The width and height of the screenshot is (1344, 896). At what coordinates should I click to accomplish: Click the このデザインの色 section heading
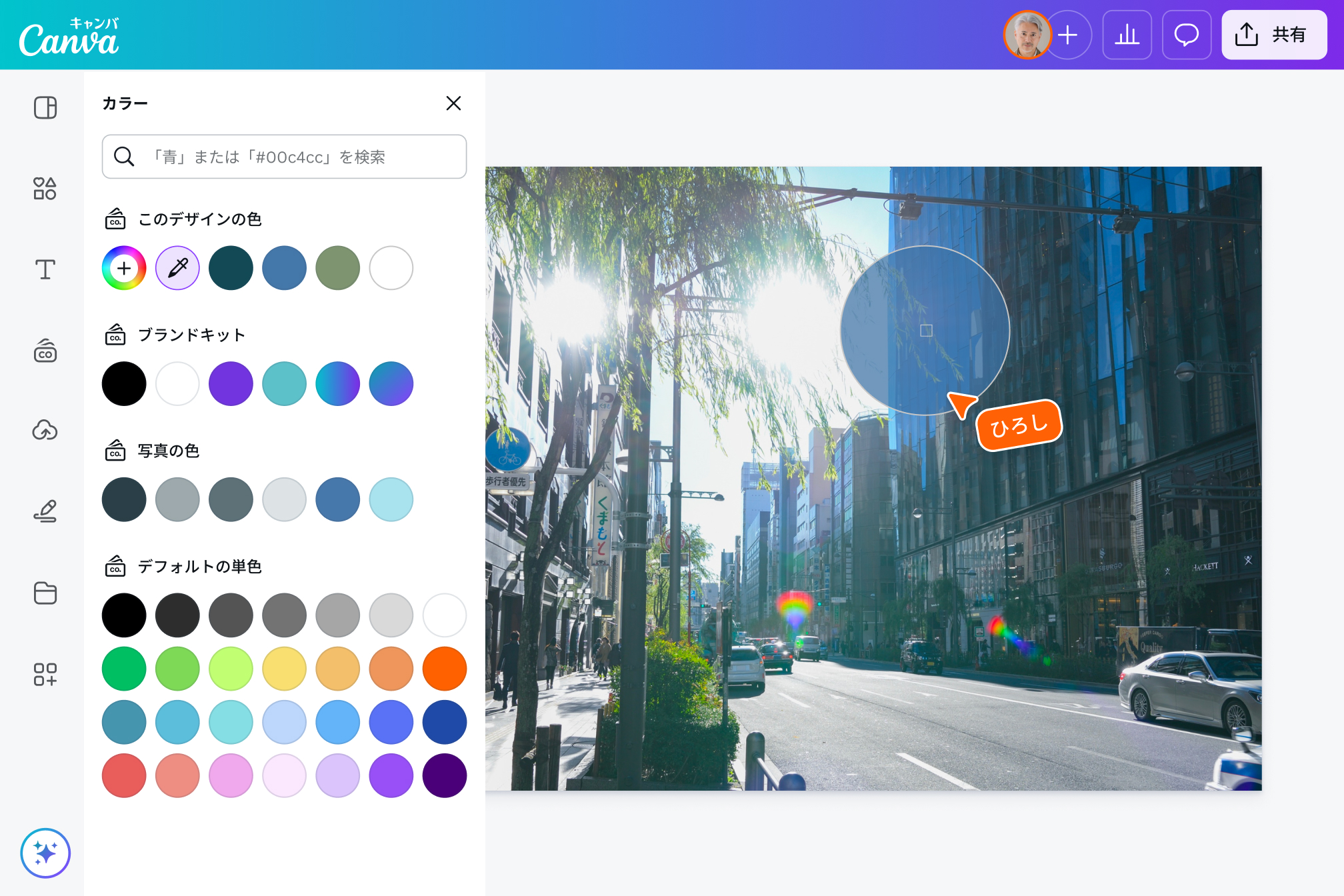pos(200,219)
